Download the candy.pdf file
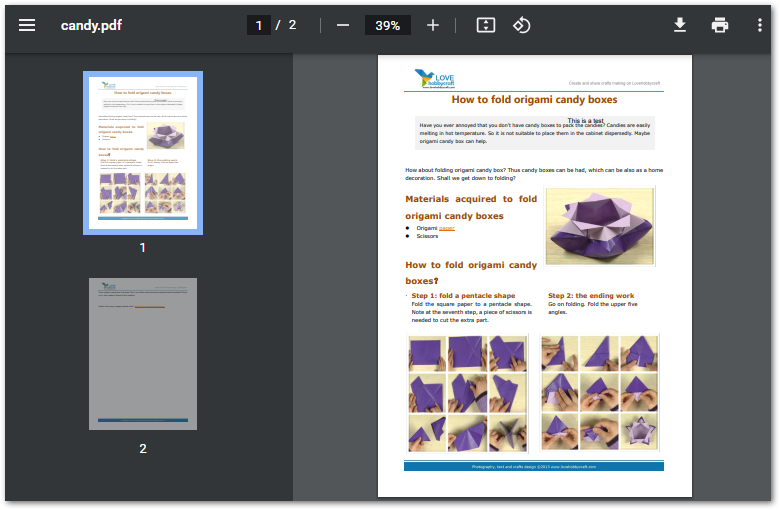 pyautogui.click(x=680, y=25)
